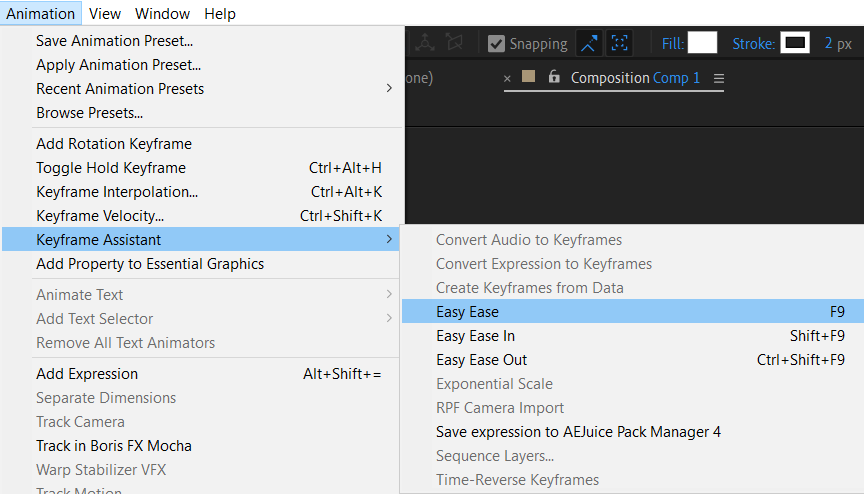
Task: Click Add Expression menu entry
Action: [87, 374]
